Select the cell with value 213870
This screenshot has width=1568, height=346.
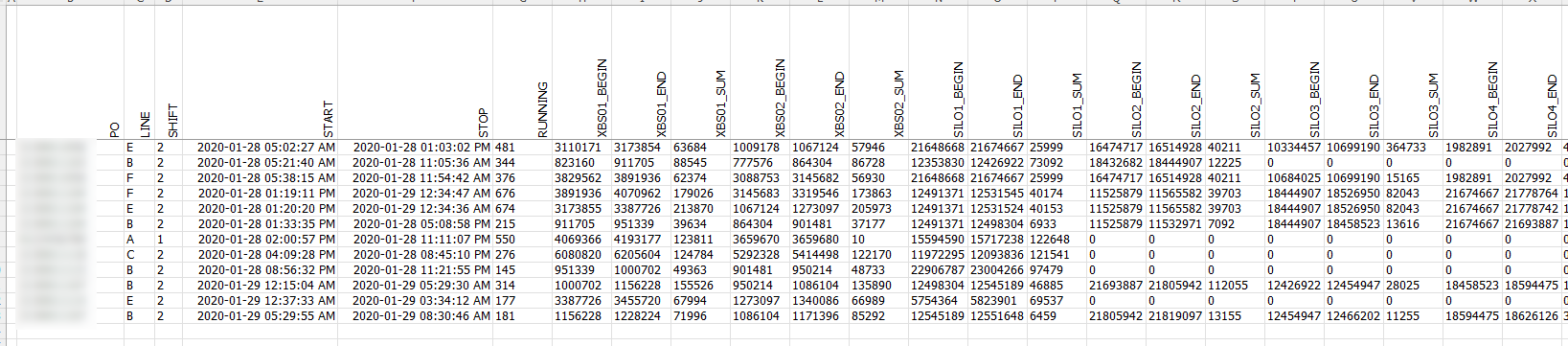click(701, 209)
